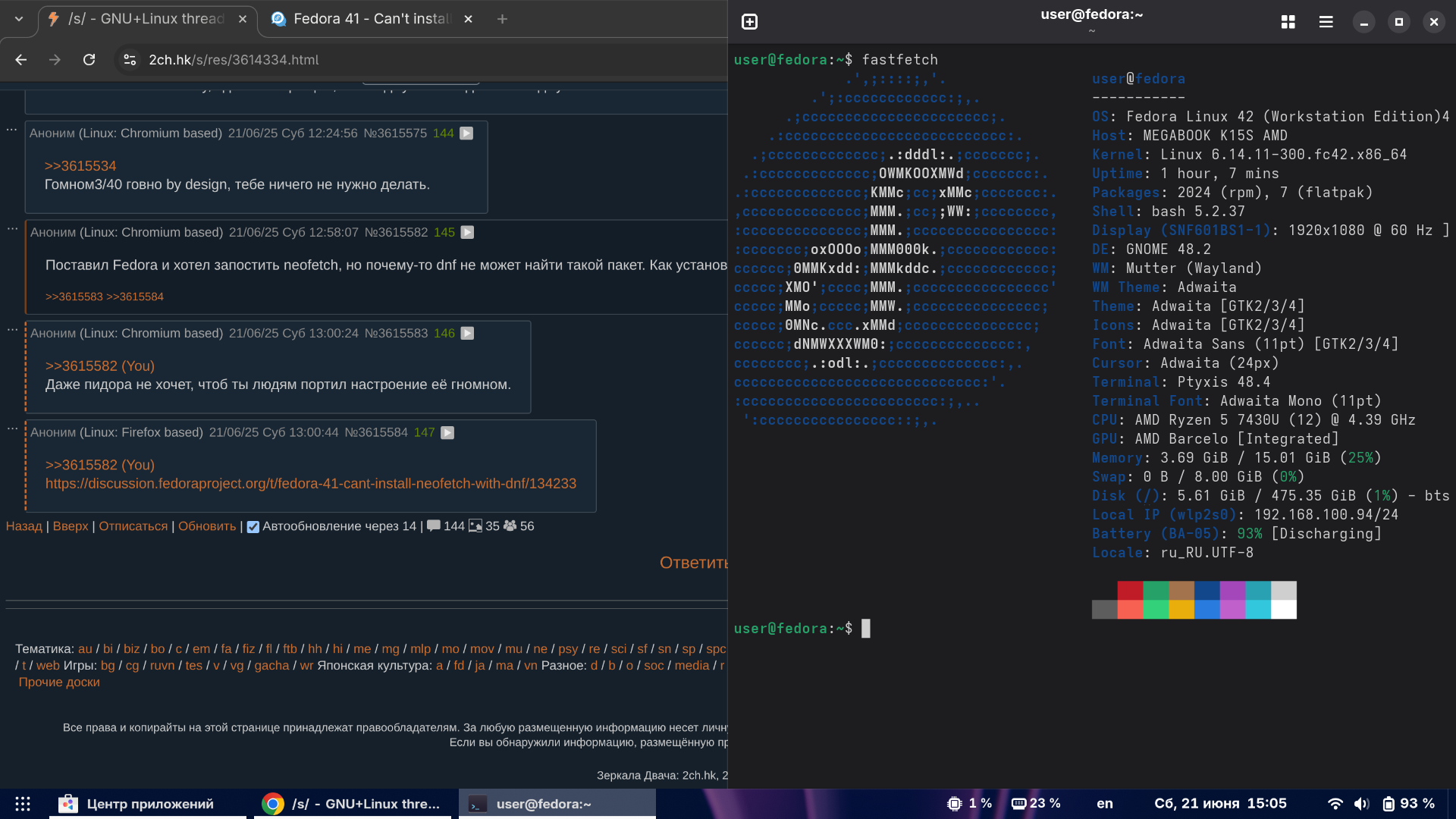Open application grid launcher in taskbar
The width and height of the screenshot is (1456, 819).
pyautogui.click(x=23, y=804)
